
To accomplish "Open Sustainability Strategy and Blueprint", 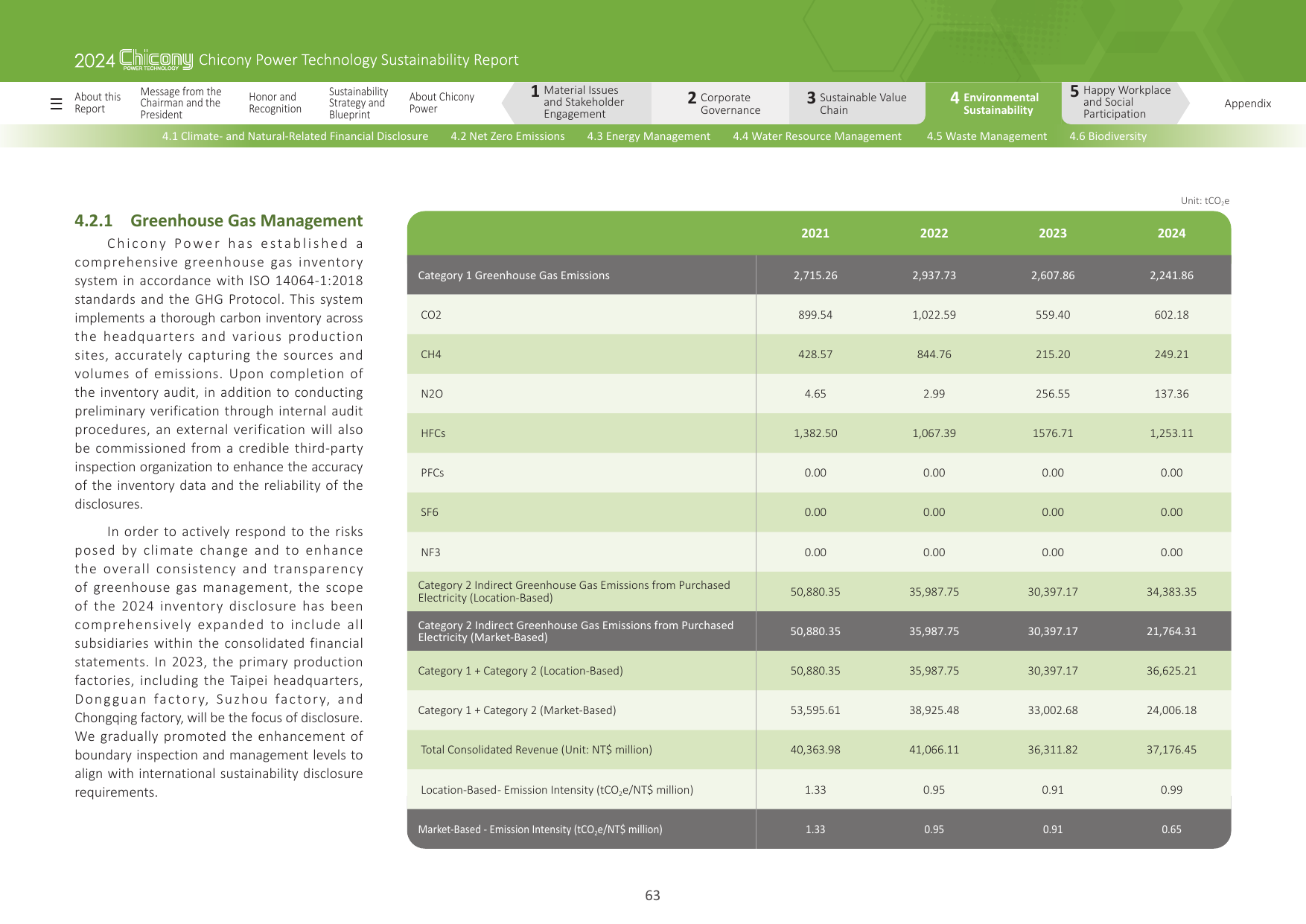I will tap(358, 103).
